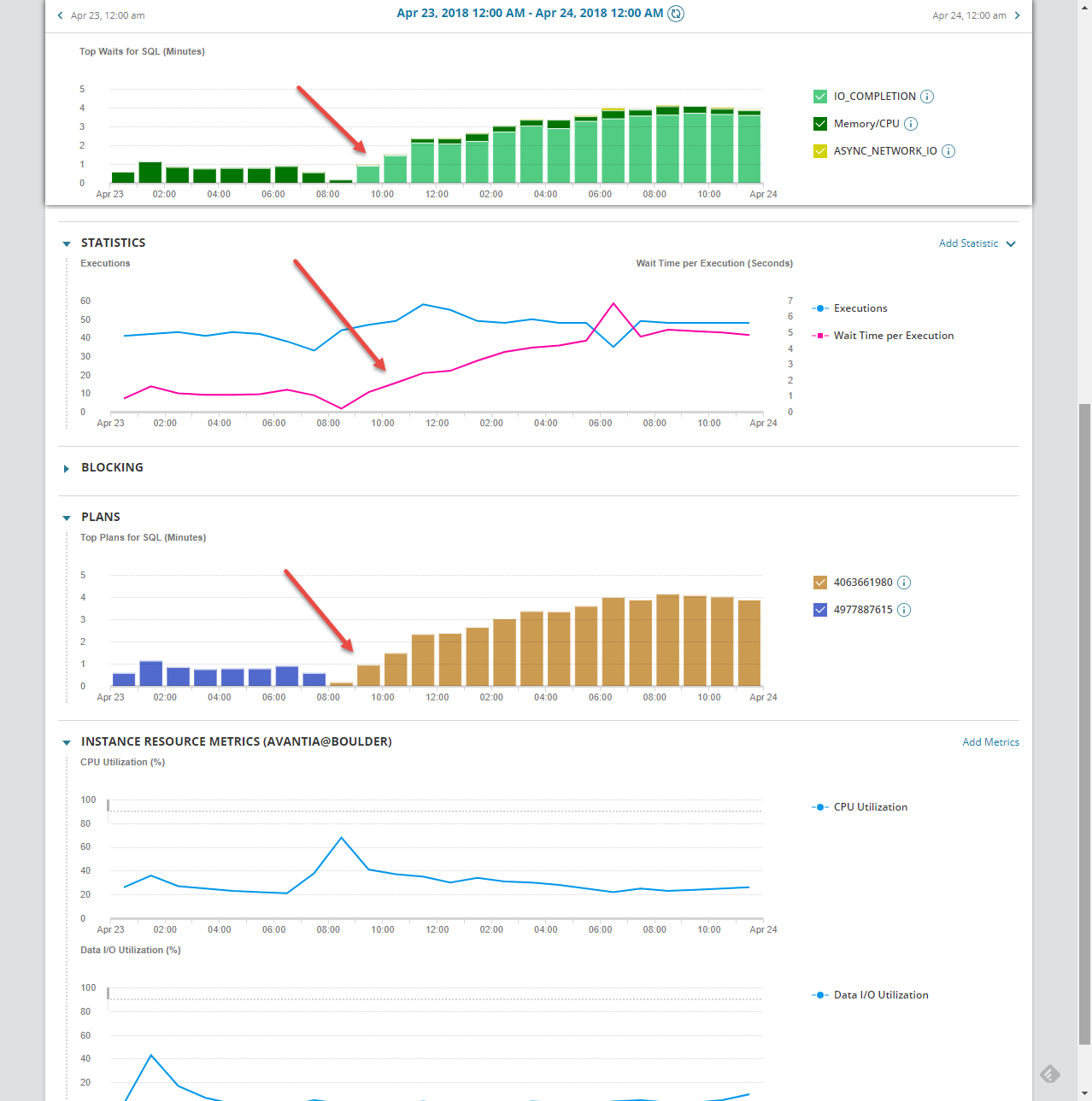Click the Wait Time per Execution axis label
This screenshot has width=1092, height=1101.
click(x=714, y=263)
